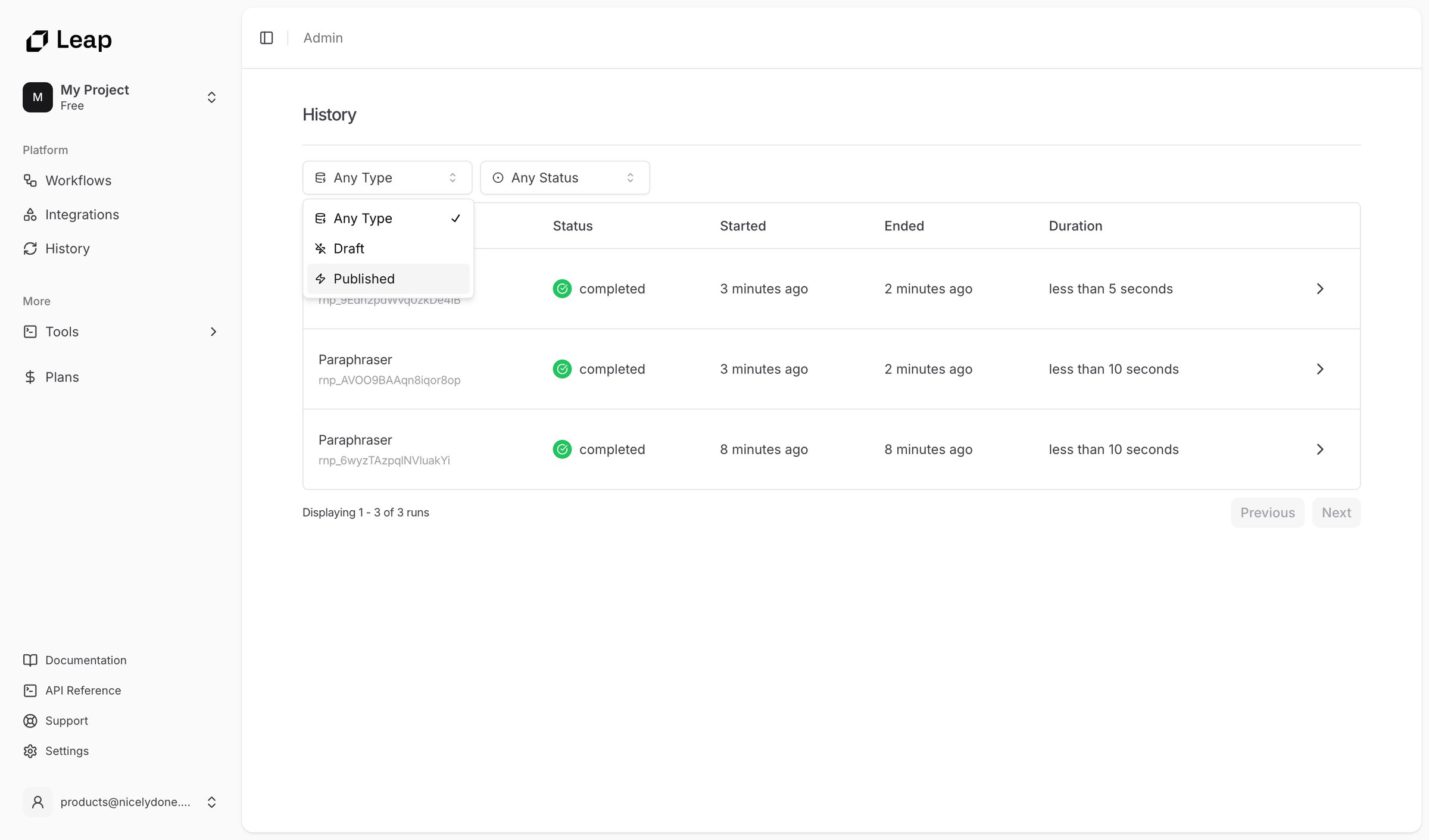This screenshot has height=840, width=1429.
Task: Open details chevron for rnp_6wyzTAzpqlNVluakYi run
Action: tap(1320, 449)
